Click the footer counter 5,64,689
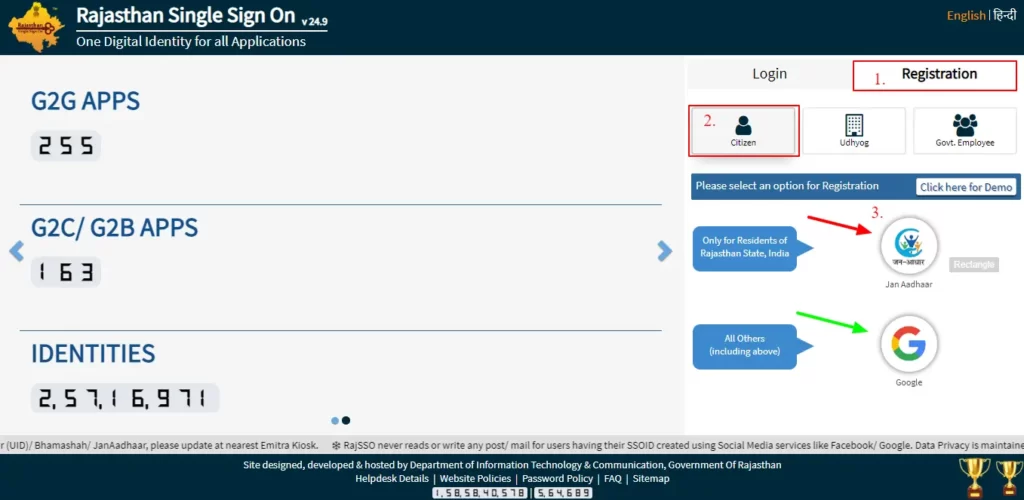Screen dimensions: 1024x500 click(x=564, y=493)
